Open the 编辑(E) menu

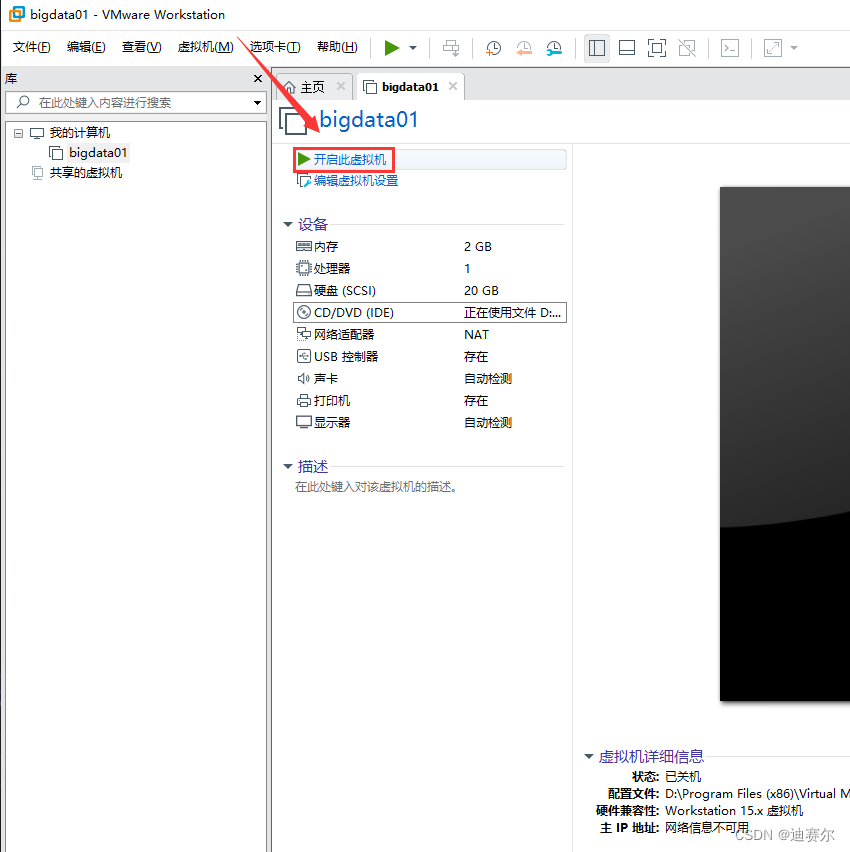point(86,47)
